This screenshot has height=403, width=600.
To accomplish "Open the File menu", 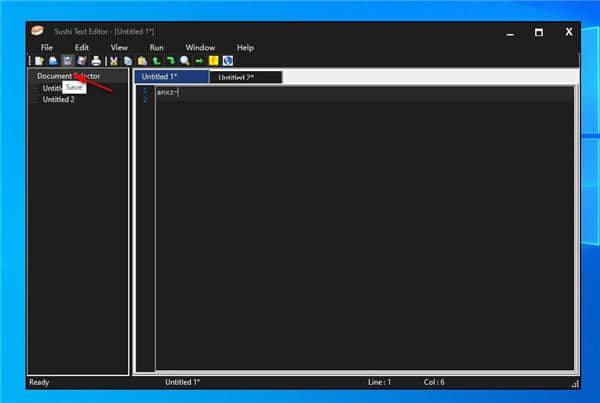I will coord(47,48).
